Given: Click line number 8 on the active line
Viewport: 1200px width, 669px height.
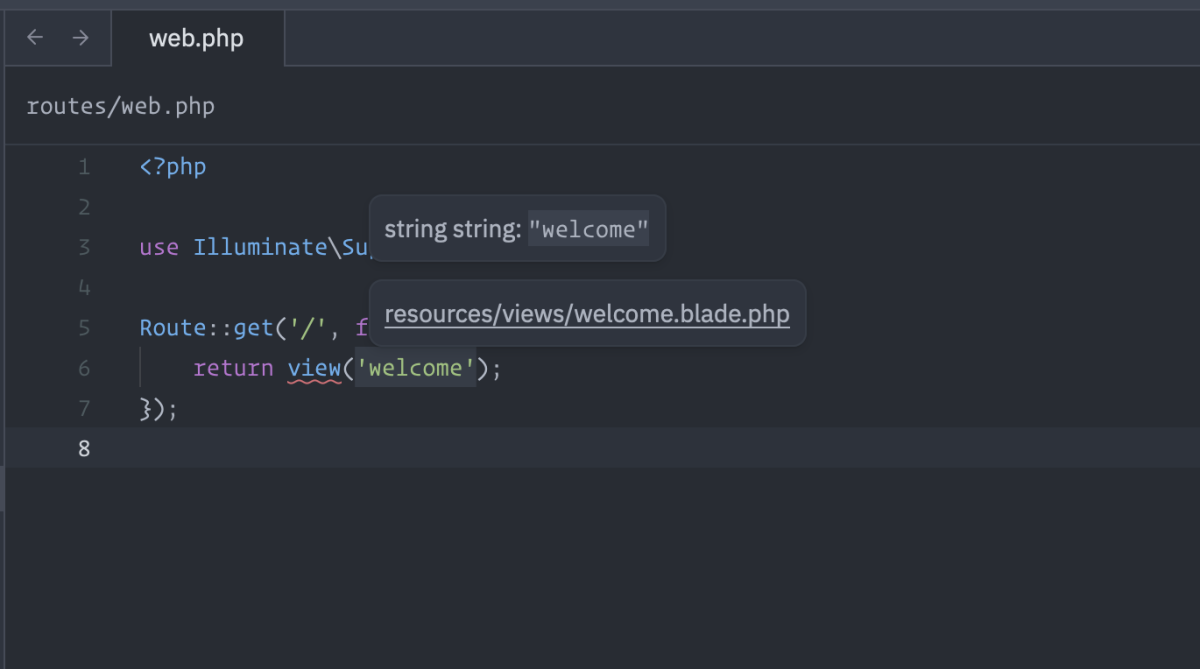Looking at the screenshot, I should (84, 449).
